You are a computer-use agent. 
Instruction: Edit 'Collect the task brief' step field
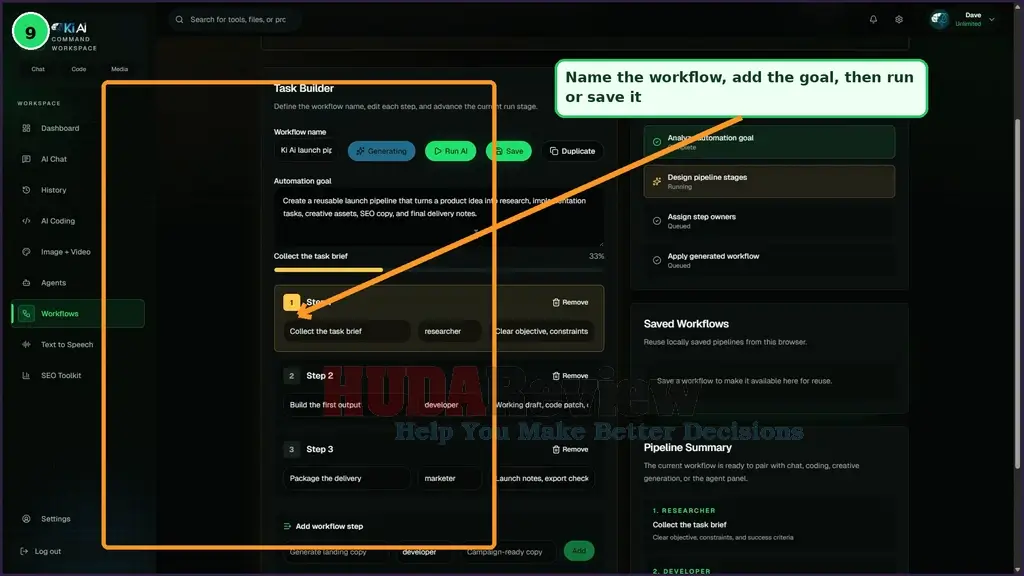click(347, 331)
